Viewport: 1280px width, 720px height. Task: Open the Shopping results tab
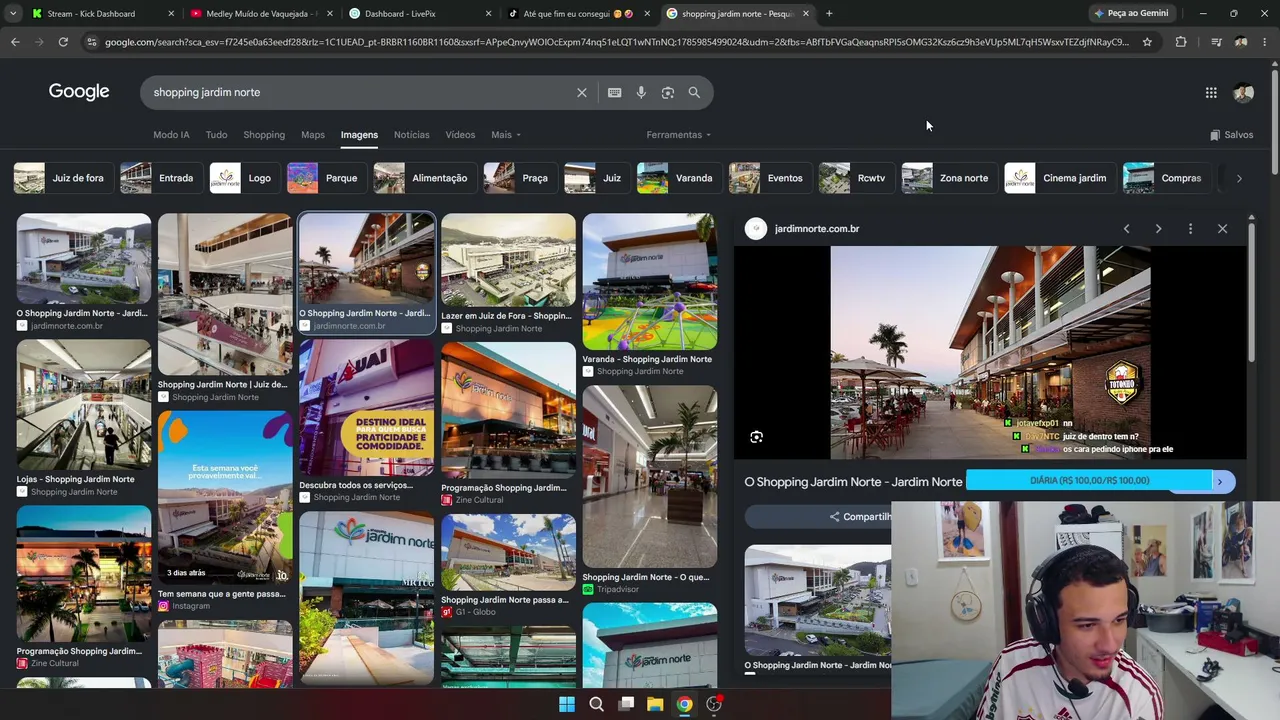(264, 135)
